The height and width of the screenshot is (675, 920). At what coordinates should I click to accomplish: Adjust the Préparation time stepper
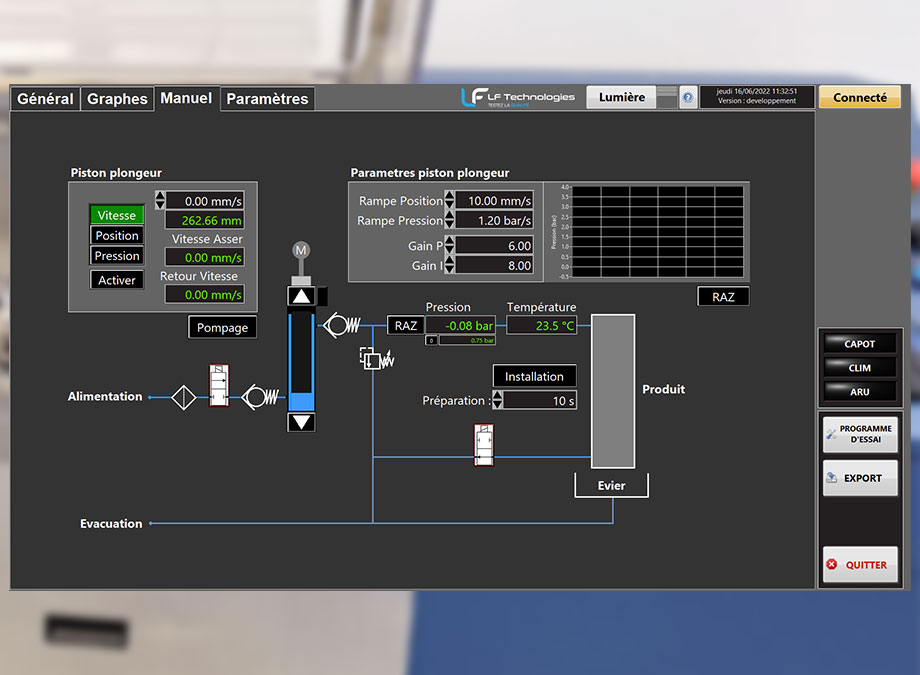click(497, 400)
